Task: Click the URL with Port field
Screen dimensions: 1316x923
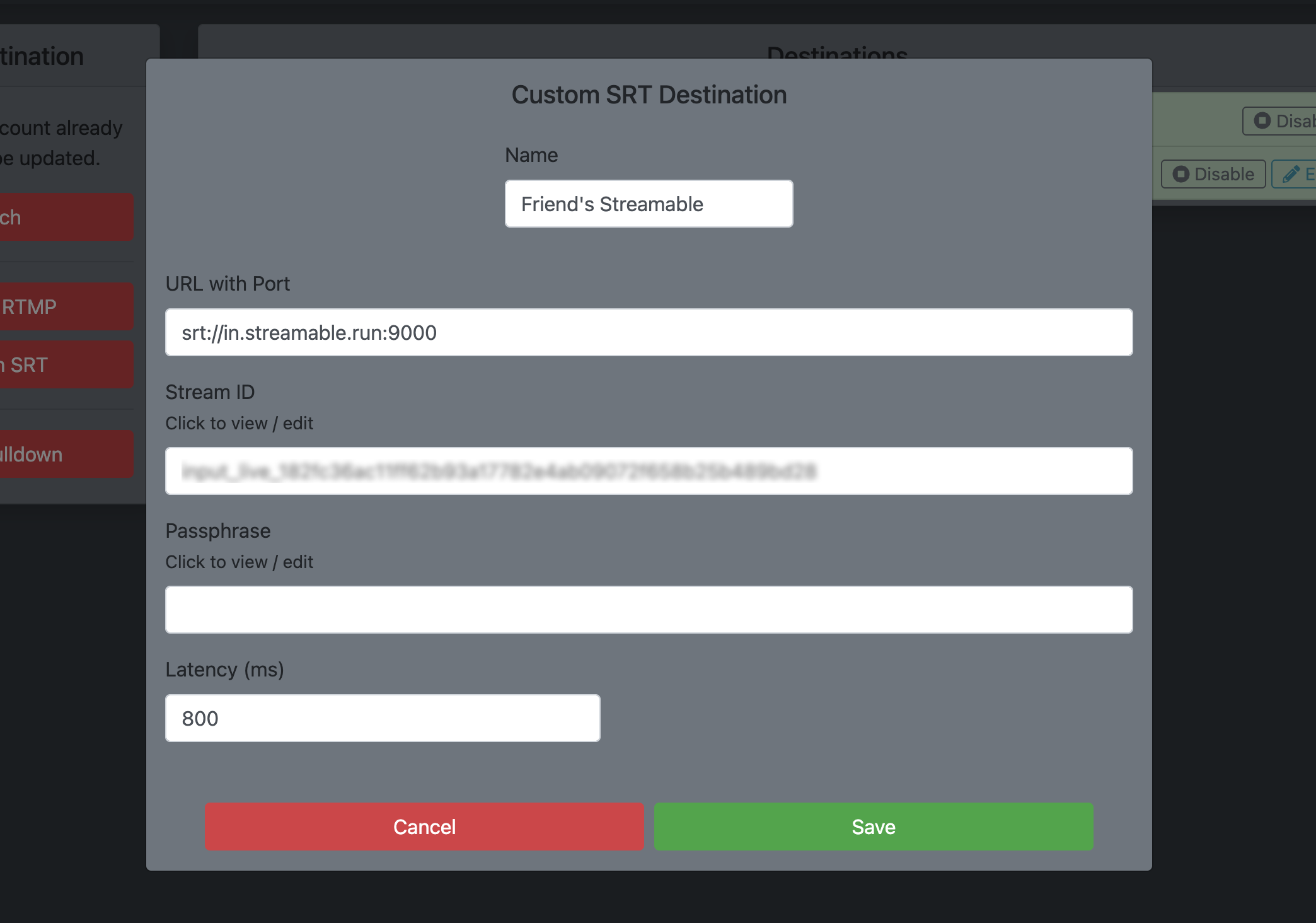Action: 649,332
